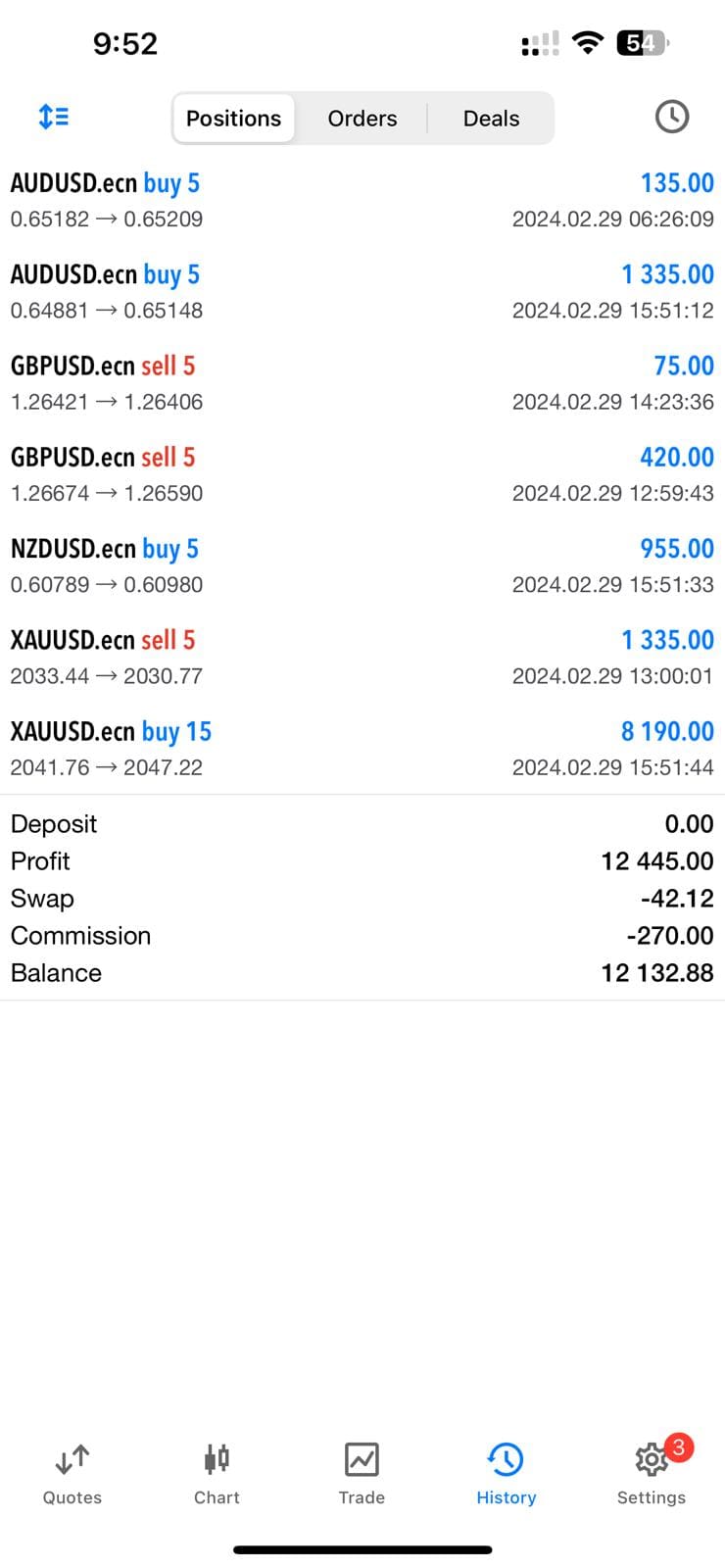The width and height of the screenshot is (725, 1568).
Task: Open the history period clock icon
Action: pos(671,117)
